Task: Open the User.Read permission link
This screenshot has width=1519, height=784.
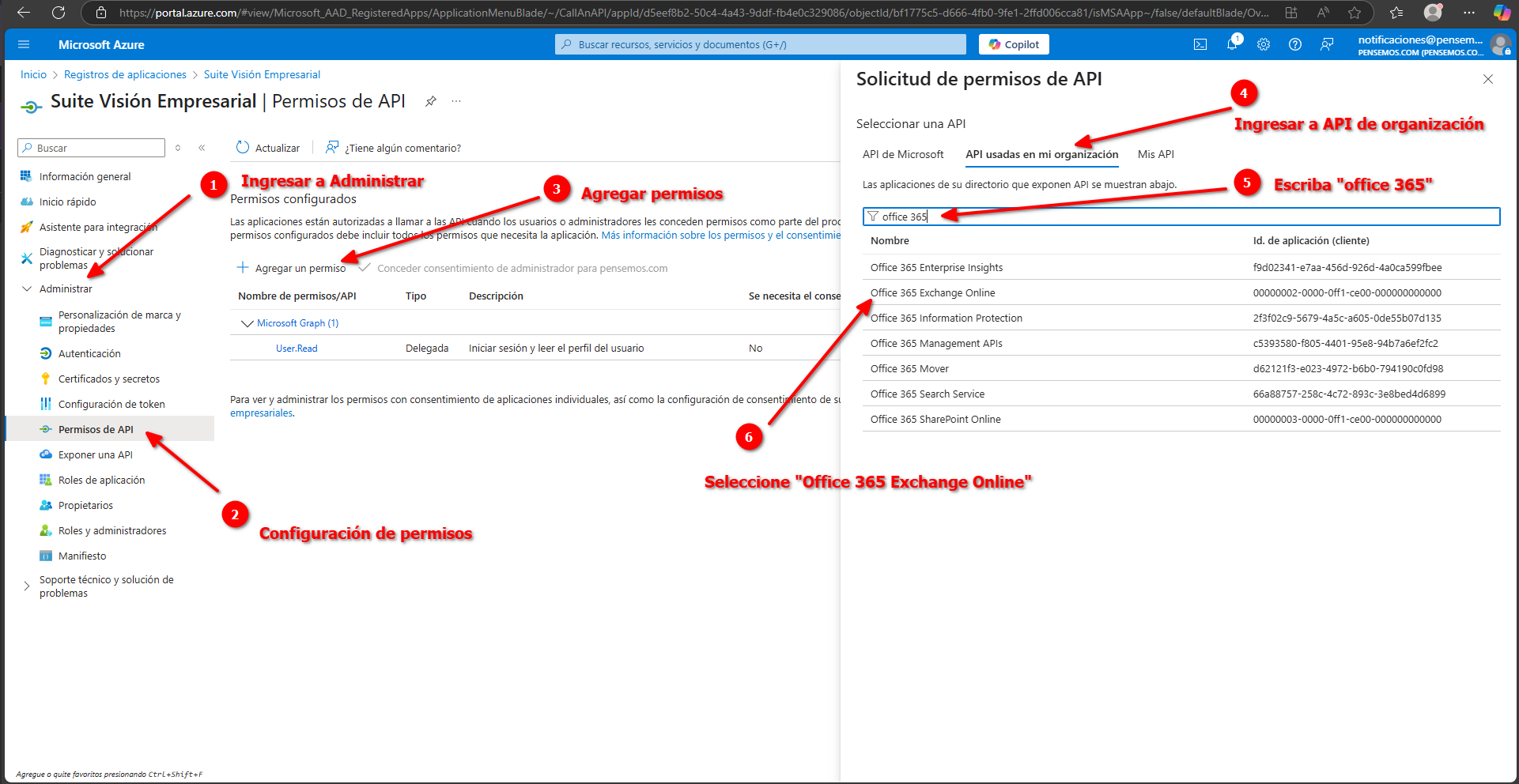Action: tap(297, 349)
